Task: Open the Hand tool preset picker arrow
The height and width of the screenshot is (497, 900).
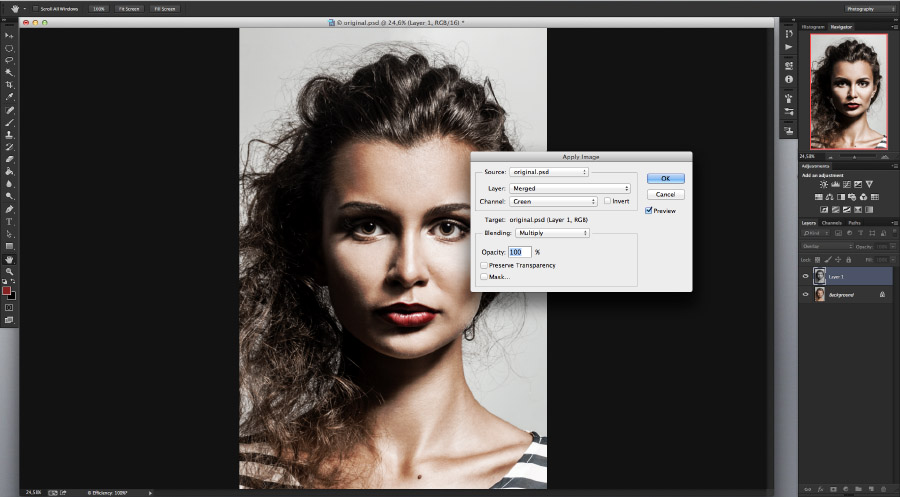Action: pyautogui.click(x=25, y=9)
